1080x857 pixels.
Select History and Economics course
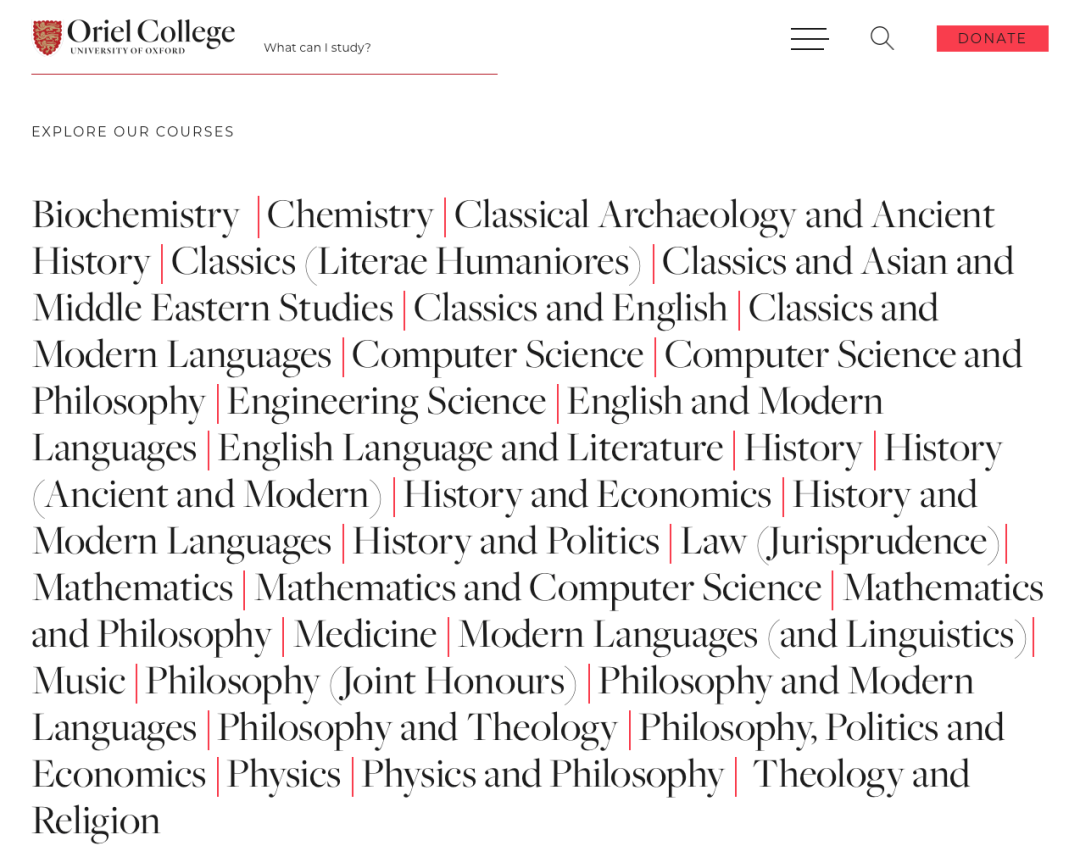pyautogui.click(x=586, y=494)
